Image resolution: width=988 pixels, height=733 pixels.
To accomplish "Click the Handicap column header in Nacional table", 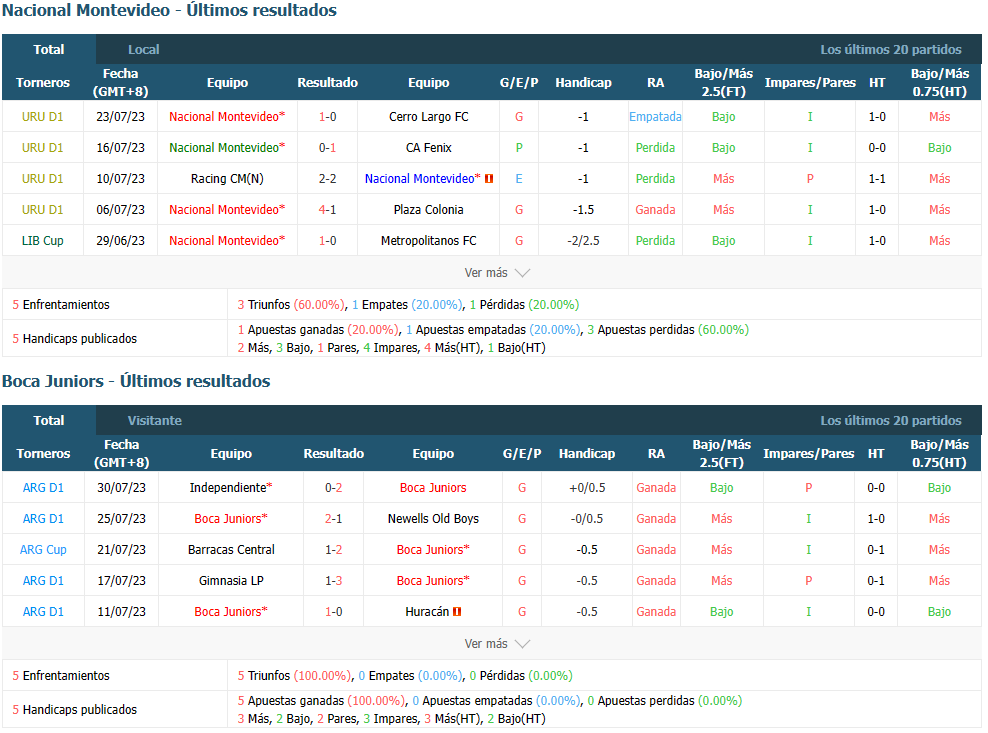I will 583,83.
